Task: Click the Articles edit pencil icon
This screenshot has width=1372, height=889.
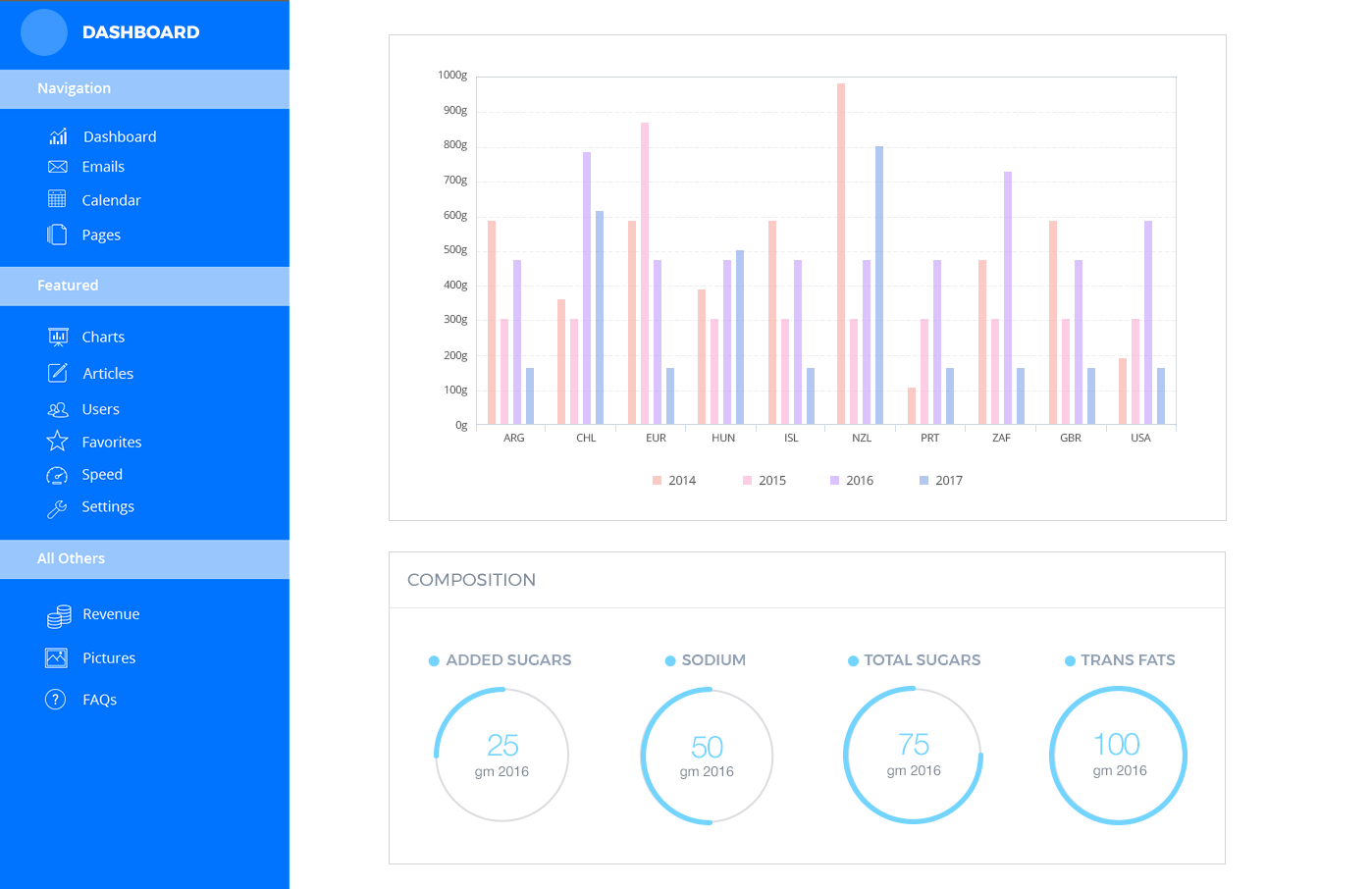Action: click(x=58, y=373)
